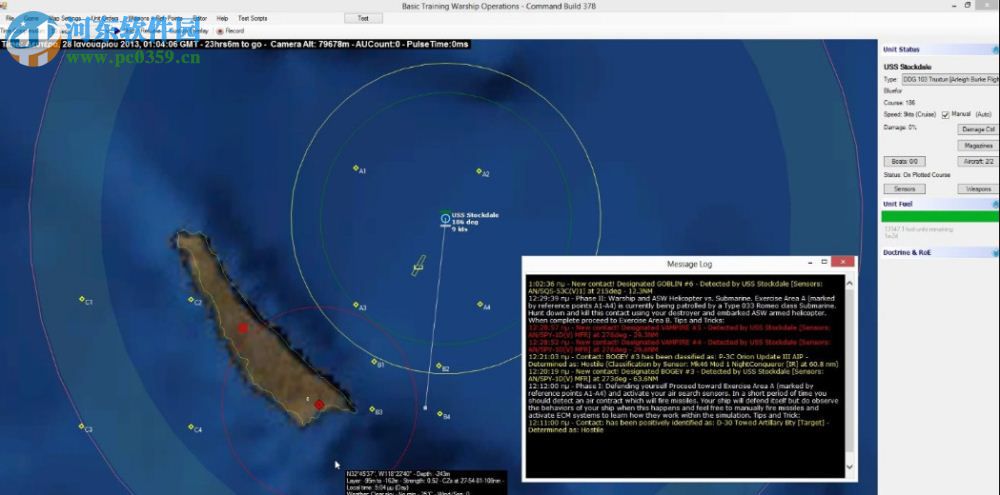Maximize the Message Log window
The height and width of the screenshot is (495, 1000).
(x=824, y=262)
